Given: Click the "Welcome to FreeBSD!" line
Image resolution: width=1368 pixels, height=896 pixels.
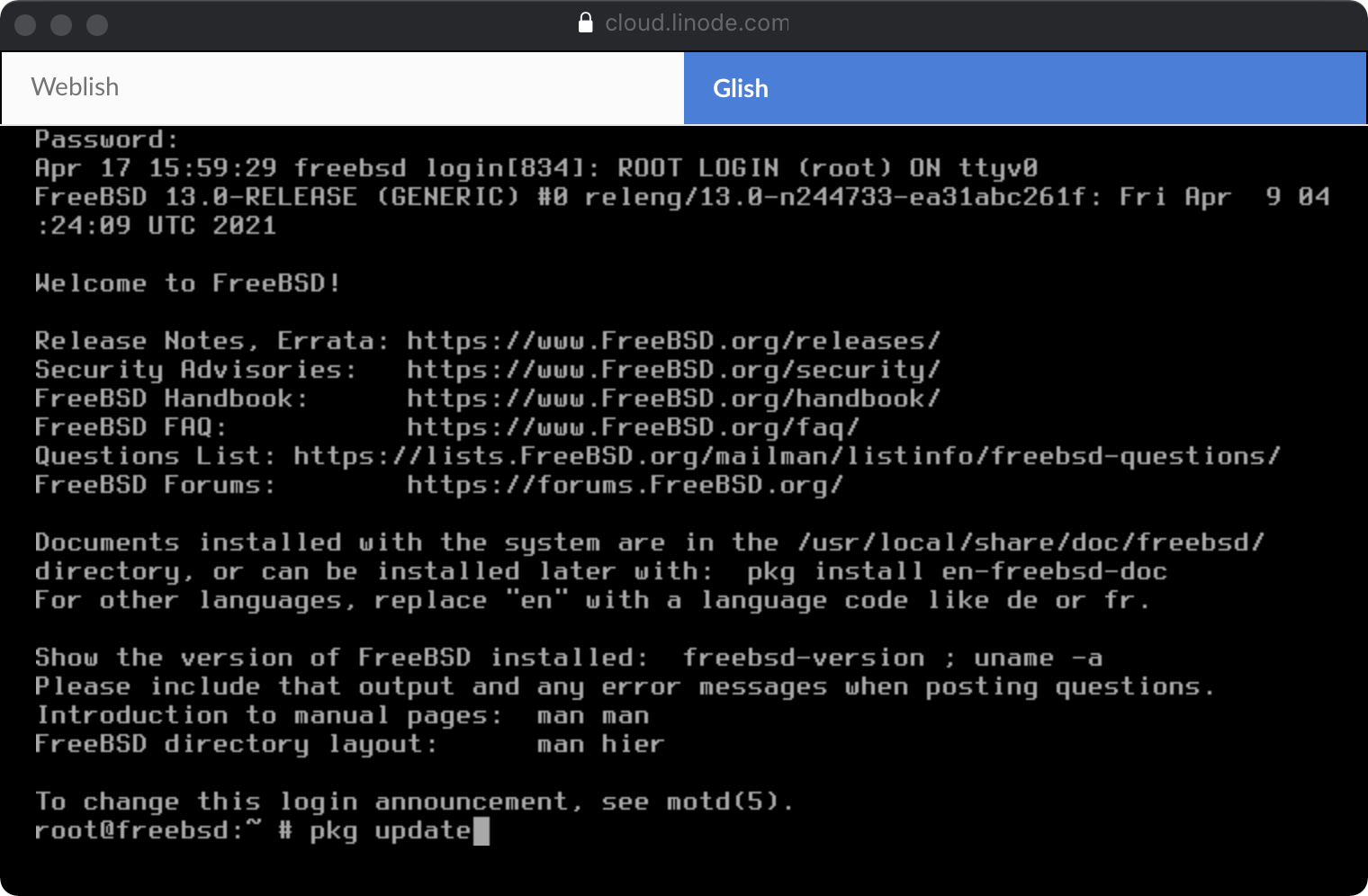Looking at the screenshot, I should coord(187,284).
